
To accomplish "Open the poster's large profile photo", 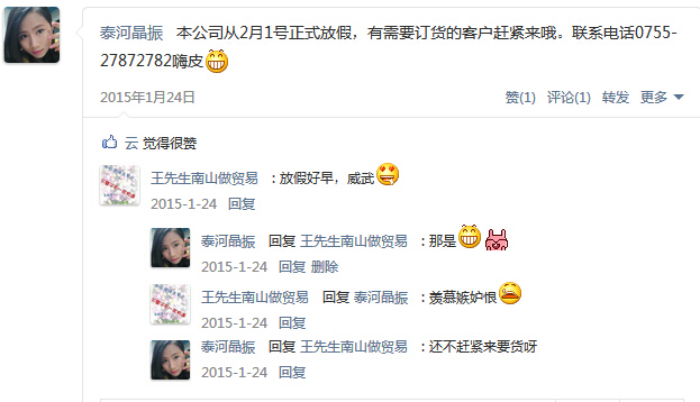I will (x=32, y=35).
